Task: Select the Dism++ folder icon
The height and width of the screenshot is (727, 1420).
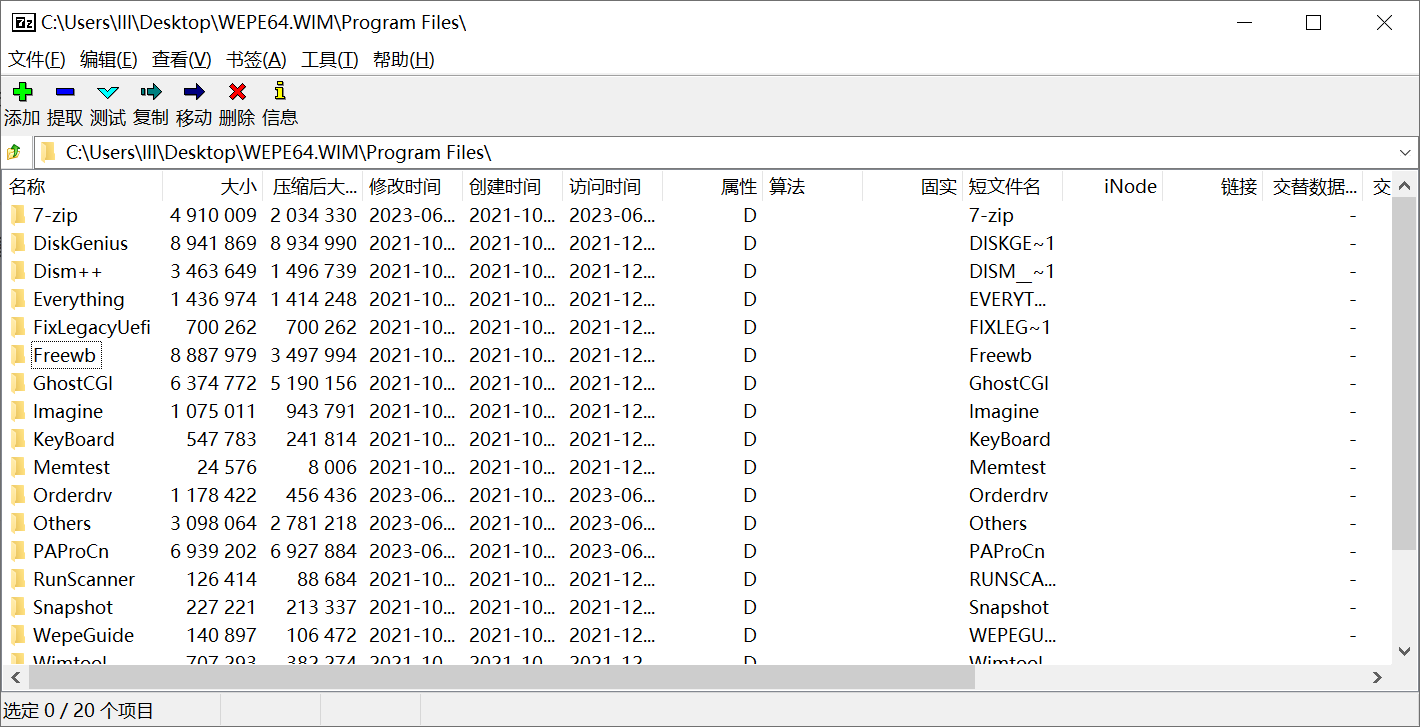Action: click(19, 271)
